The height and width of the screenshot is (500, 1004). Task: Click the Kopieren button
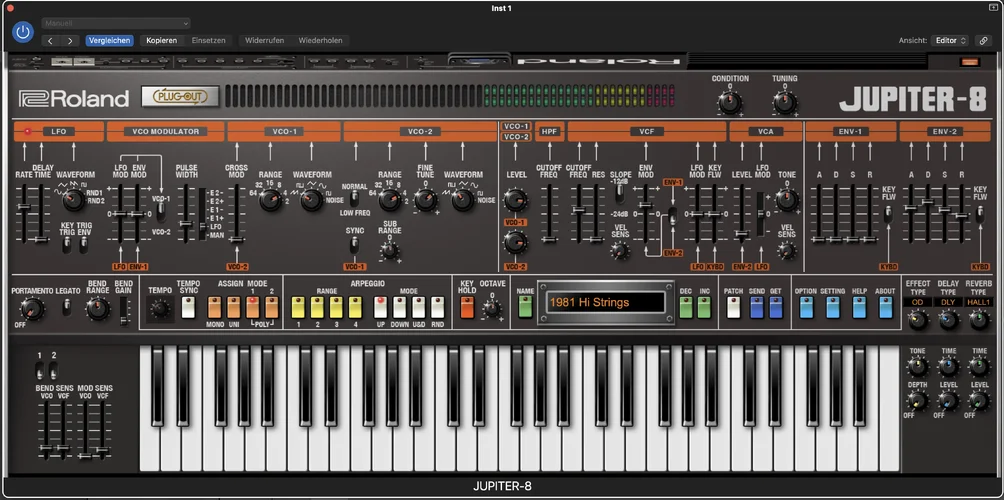tap(161, 40)
